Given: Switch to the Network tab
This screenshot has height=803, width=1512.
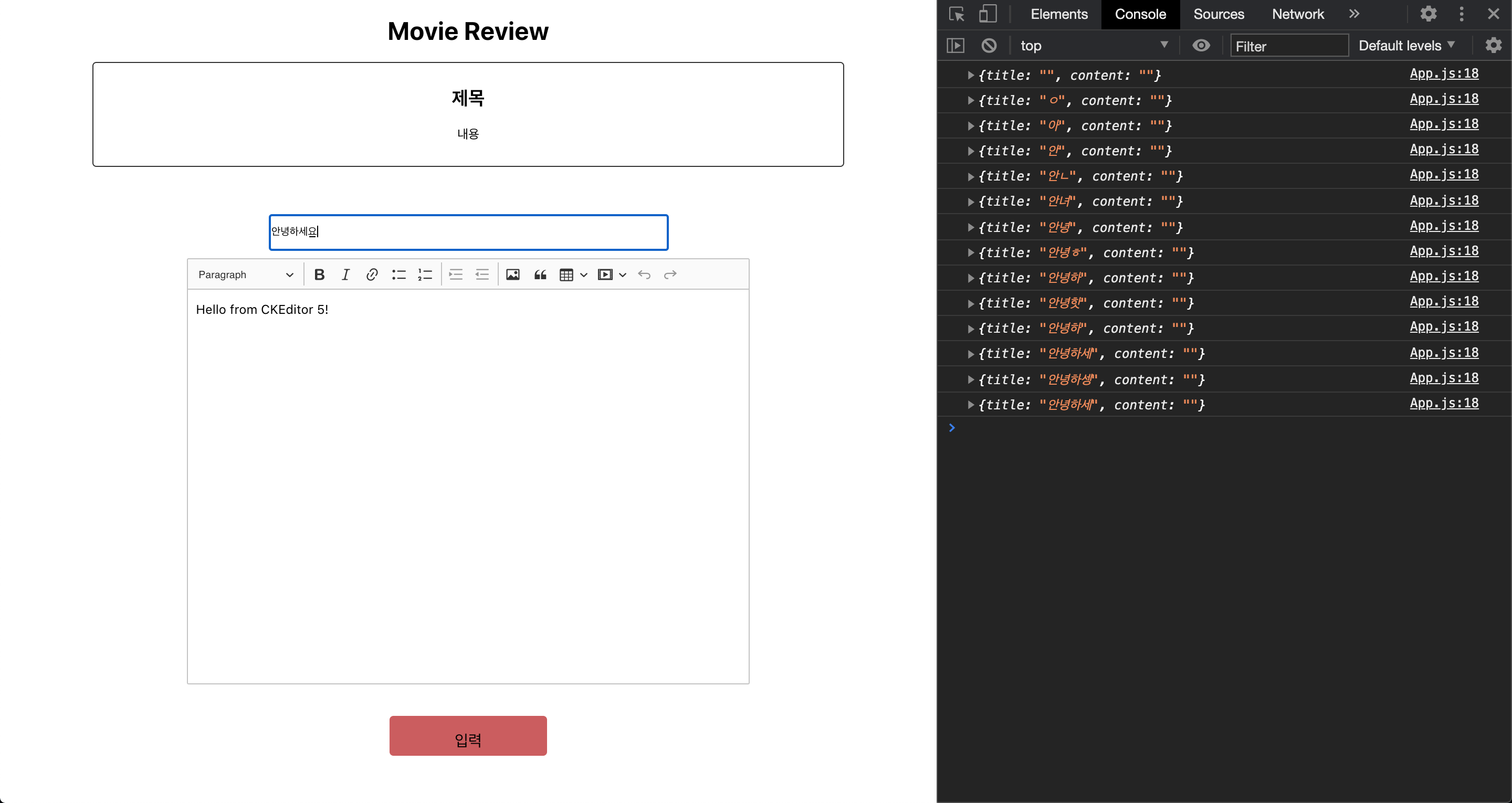Looking at the screenshot, I should (1297, 14).
